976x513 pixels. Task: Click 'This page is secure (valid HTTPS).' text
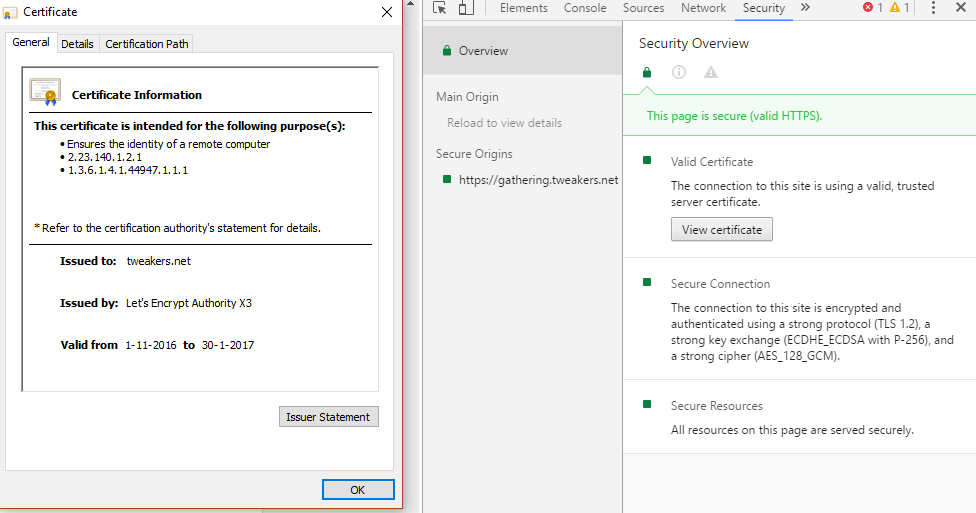tap(734, 116)
